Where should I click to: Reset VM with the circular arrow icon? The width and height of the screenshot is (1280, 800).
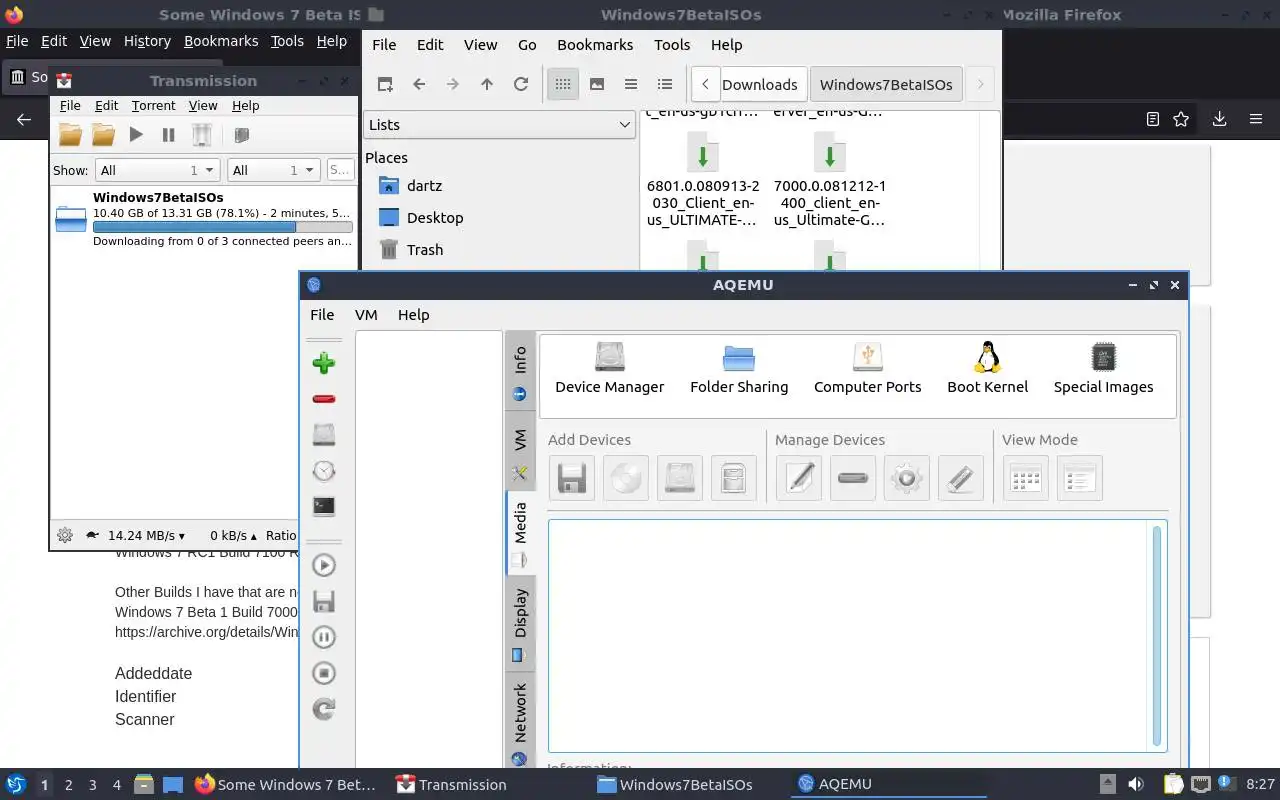tap(323, 709)
